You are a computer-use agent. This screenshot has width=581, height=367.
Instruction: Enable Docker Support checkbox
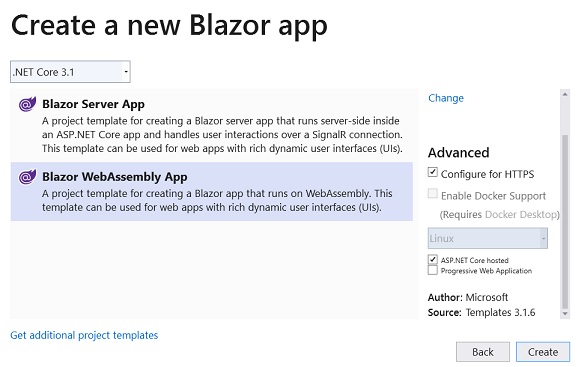(432, 194)
